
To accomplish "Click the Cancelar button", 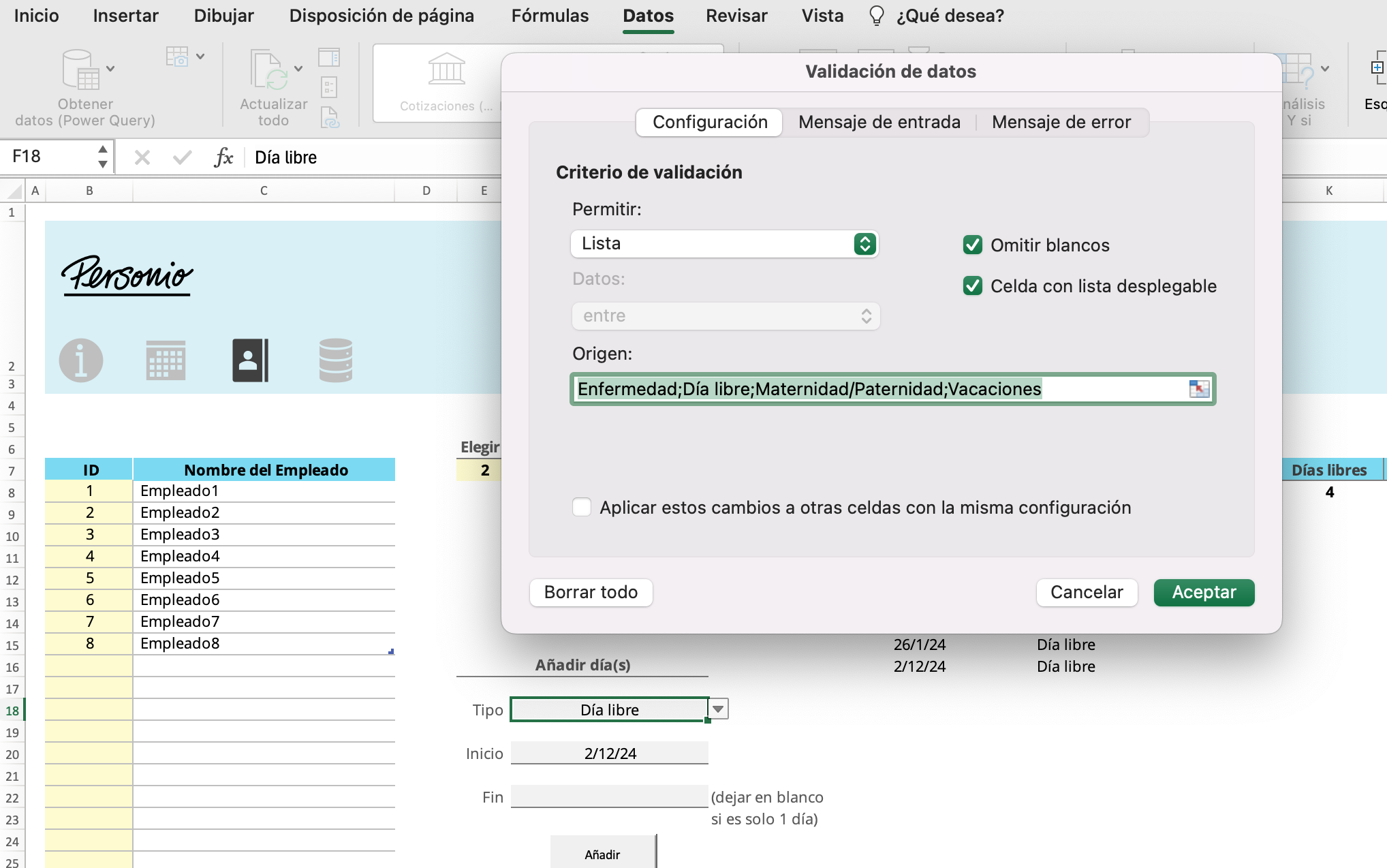I will pyautogui.click(x=1087, y=593).
